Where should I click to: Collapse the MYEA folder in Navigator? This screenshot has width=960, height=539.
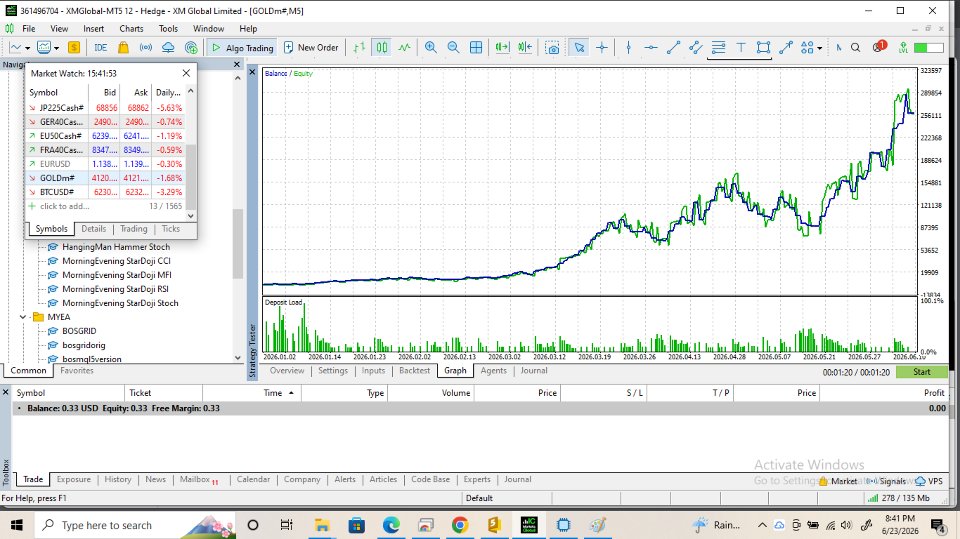coord(23,317)
